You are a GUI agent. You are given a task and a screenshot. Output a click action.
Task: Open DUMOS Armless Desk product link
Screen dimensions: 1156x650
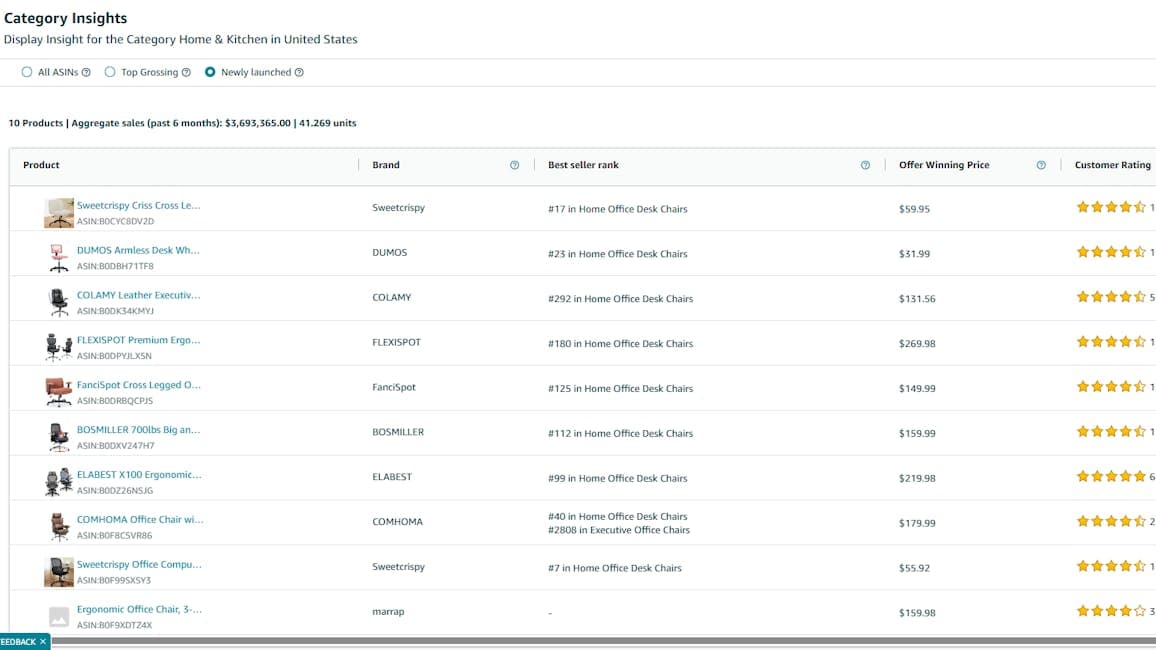138,251
